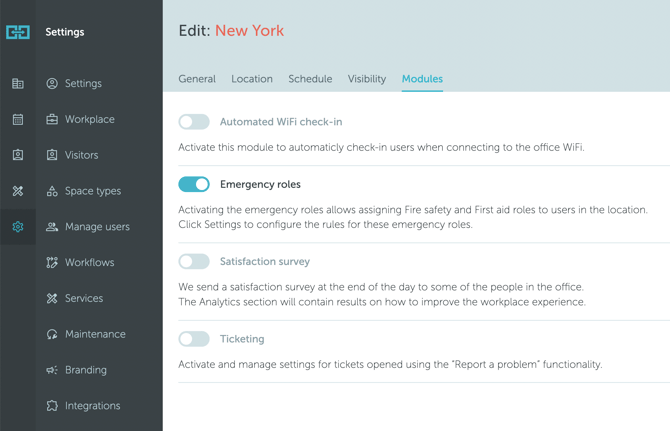This screenshot has width=670, height=431.
Task: Select Maintenance in the settings menu
Action: [x=95, y=334]
